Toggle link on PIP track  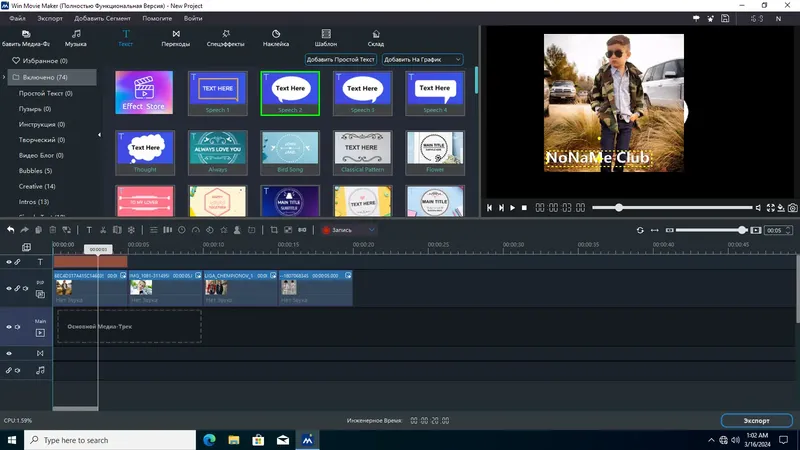pyautogui.click(x=17, y=288)
